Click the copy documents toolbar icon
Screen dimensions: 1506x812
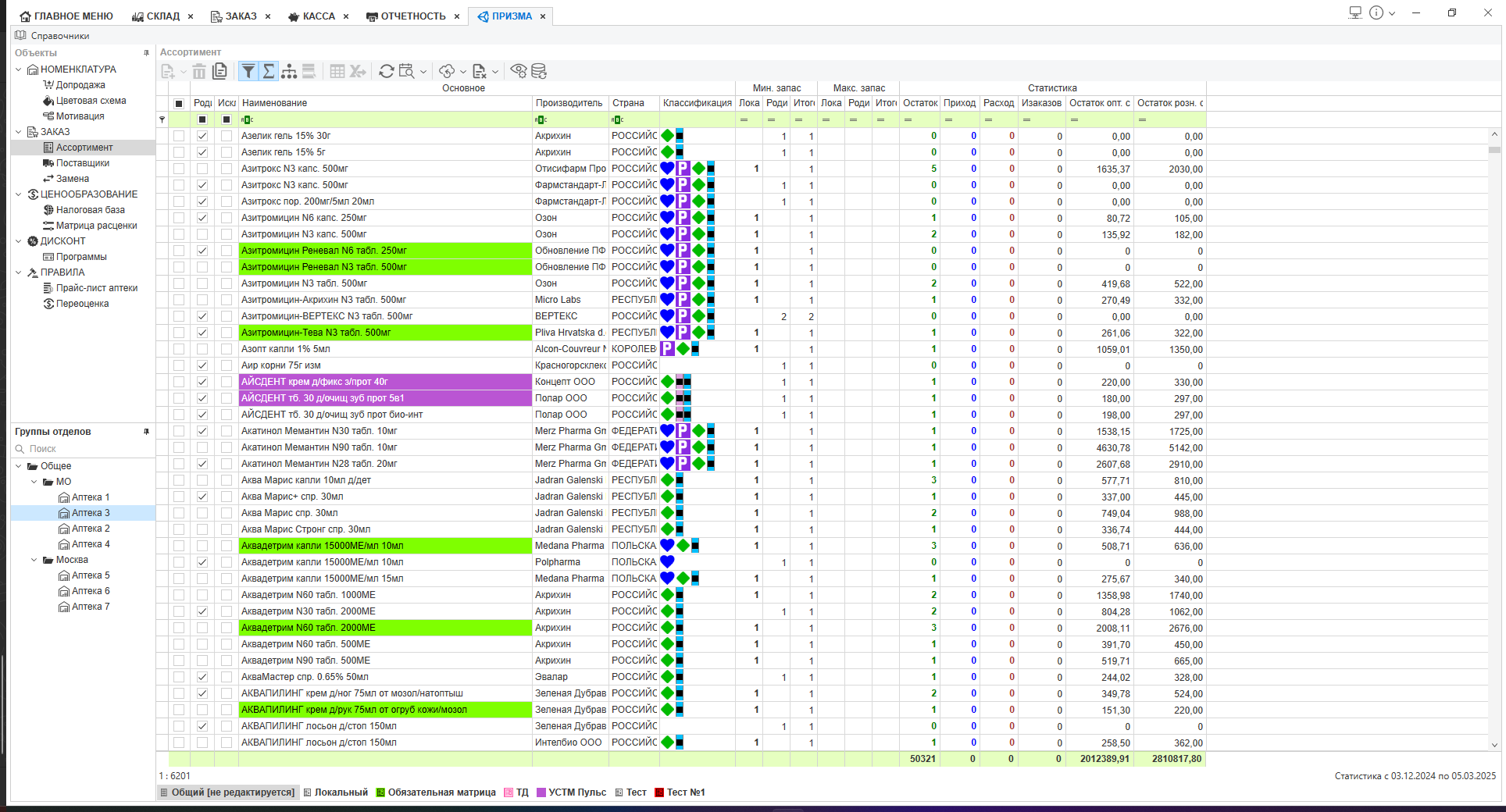[220, 71]
